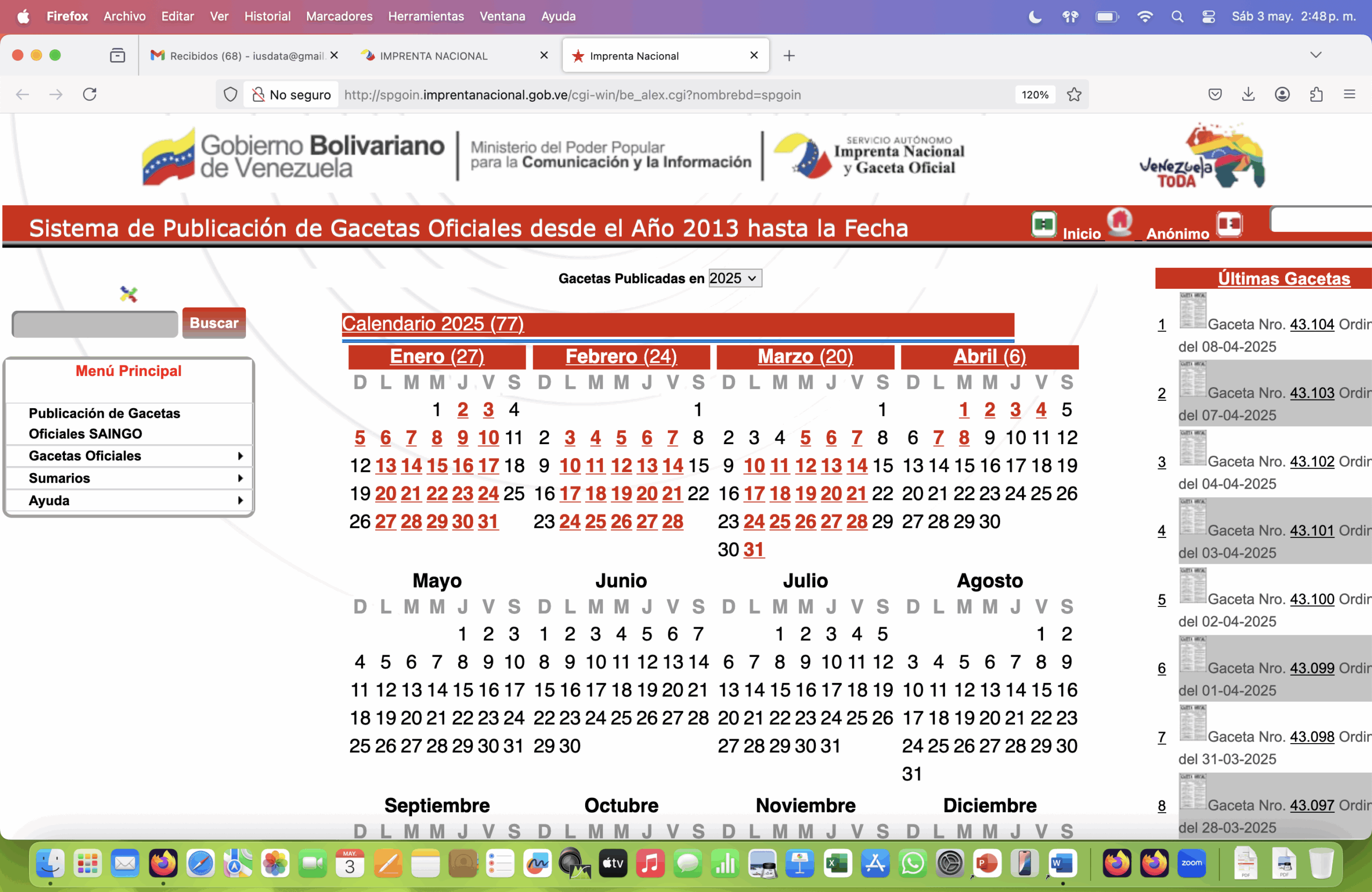The image size is (1372, 892).
Task: Open Firefox View tab overview icon
Action: pyautogui.click(x=117, y=55)
